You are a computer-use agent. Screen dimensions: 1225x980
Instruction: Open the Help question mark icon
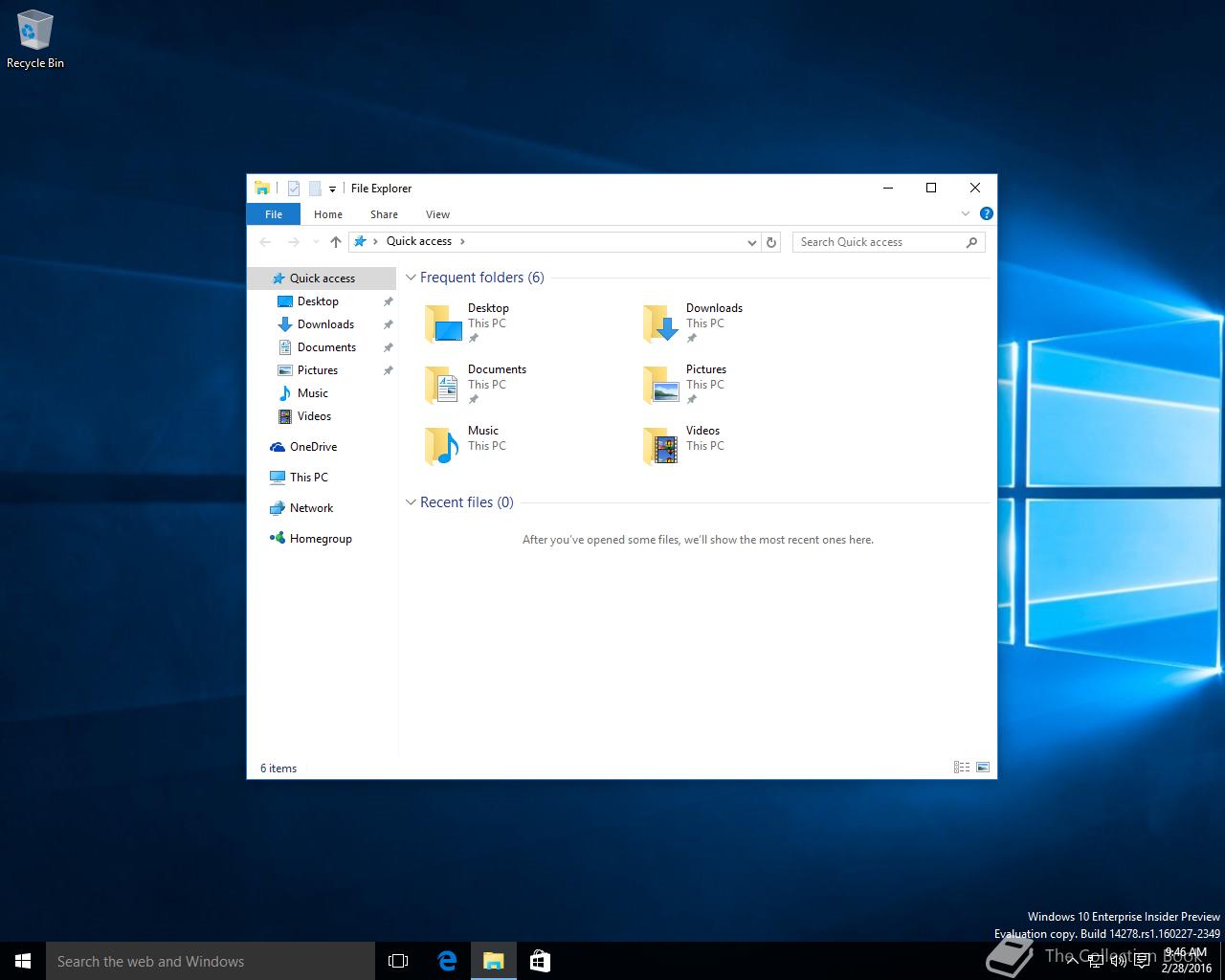tap(986, 213)
